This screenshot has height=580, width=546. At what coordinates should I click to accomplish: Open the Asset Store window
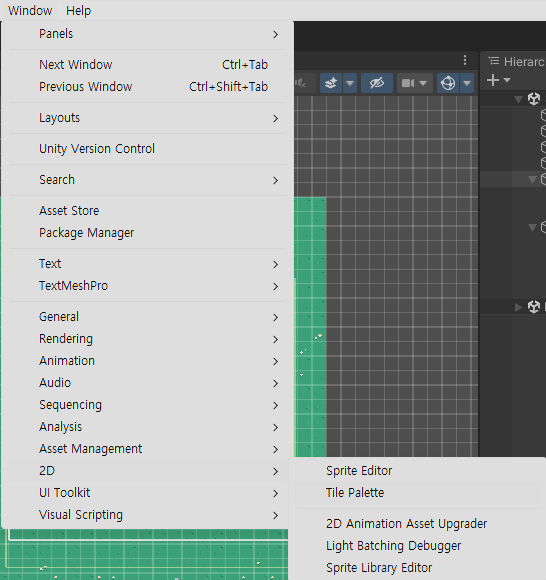click(x=147, y=210)
